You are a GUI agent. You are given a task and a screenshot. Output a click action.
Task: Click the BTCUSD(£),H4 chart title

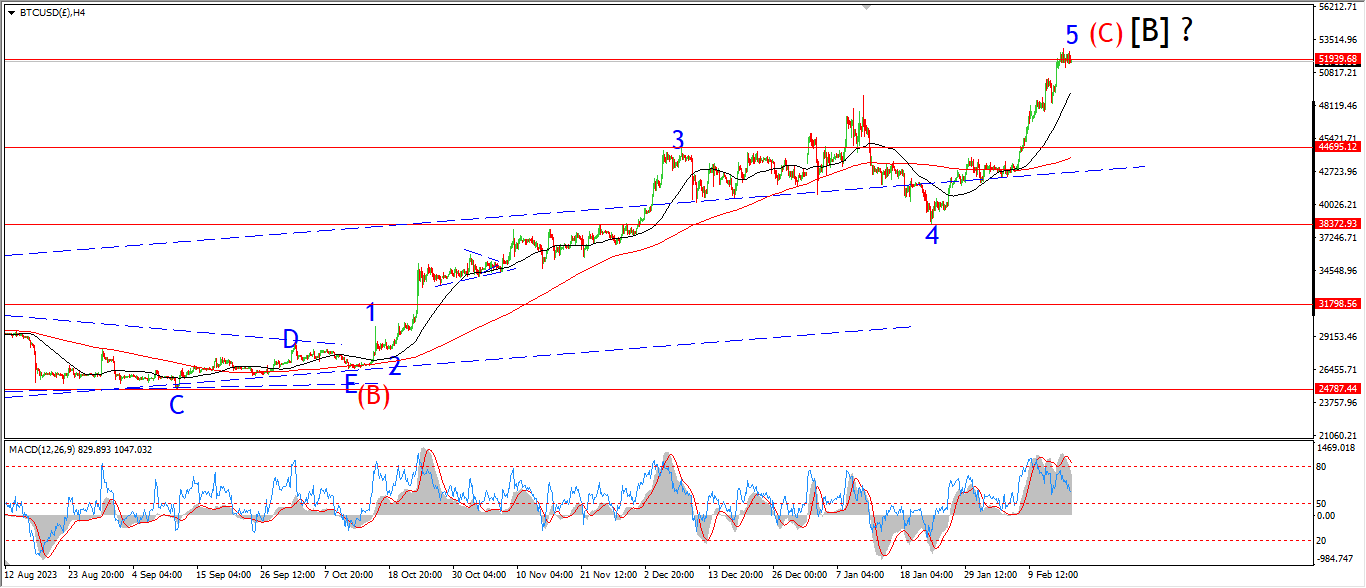pyautogui.click(x=51, y=13)
